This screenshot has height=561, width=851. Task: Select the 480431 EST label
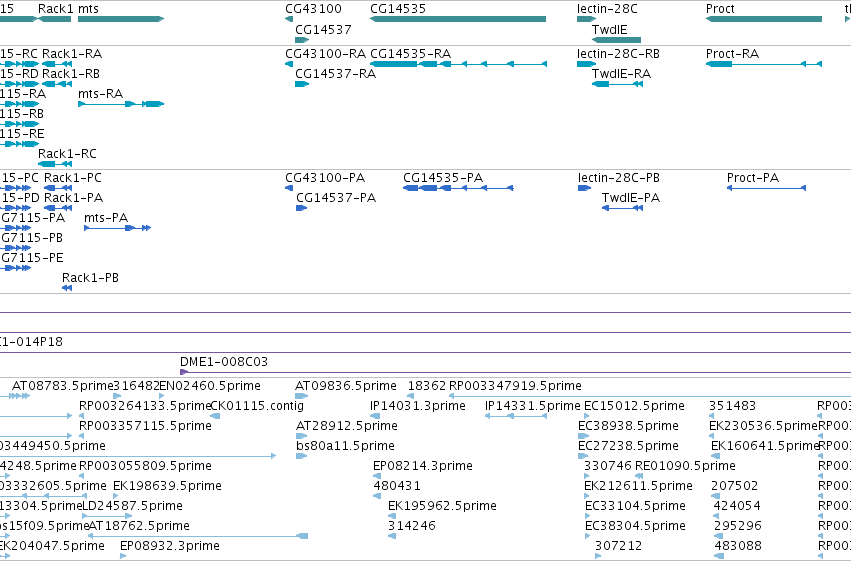pos(397,486)
